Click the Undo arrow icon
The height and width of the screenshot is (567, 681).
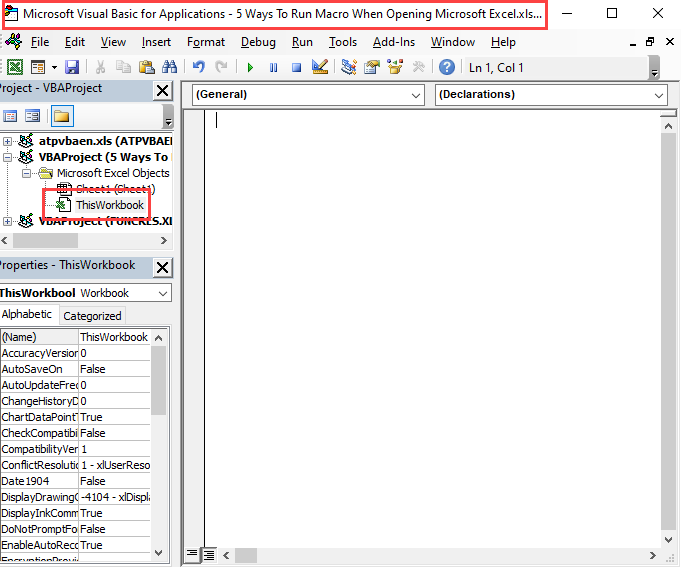click(x=198, y=67)
